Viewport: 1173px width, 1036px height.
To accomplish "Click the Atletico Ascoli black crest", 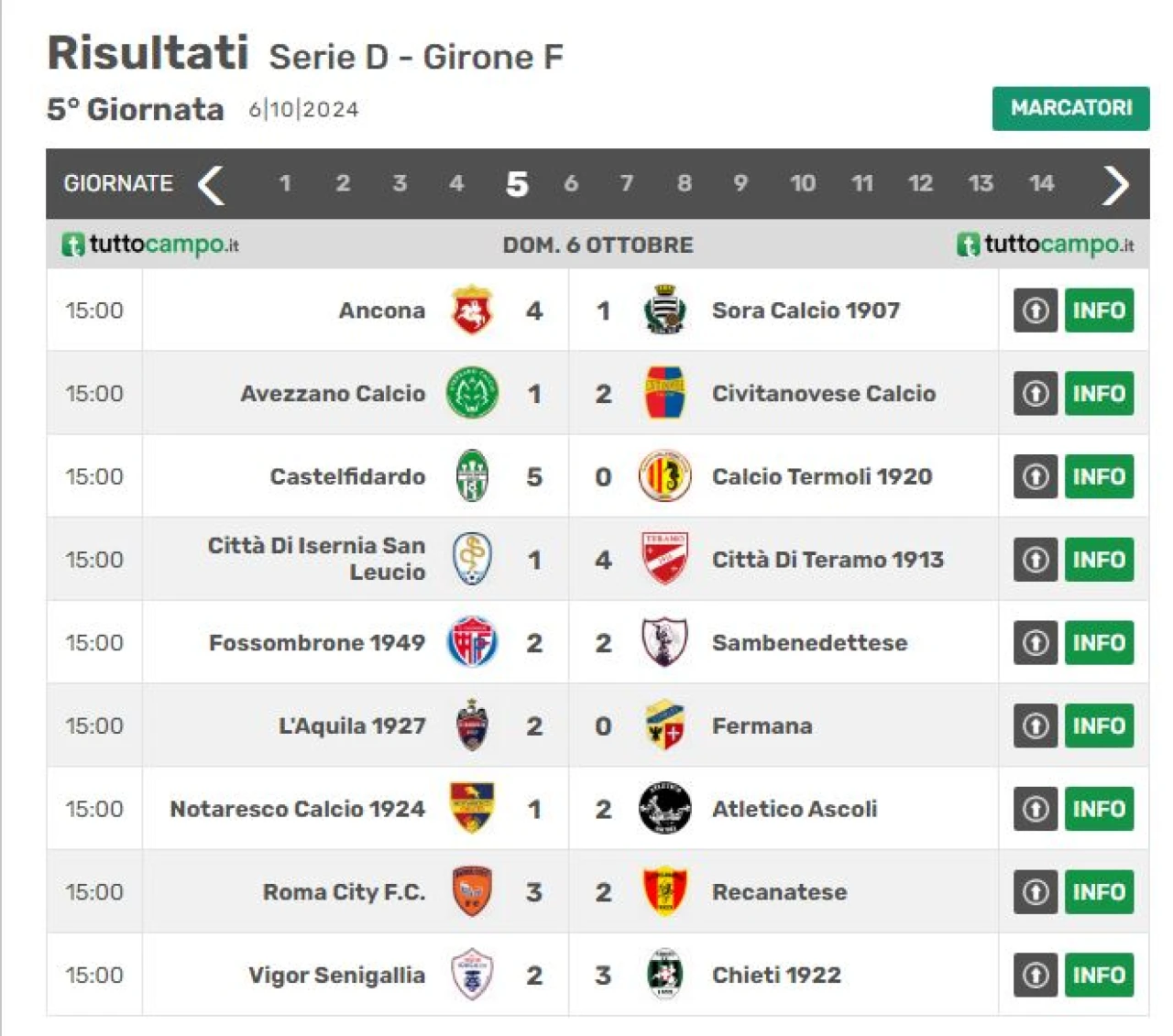I will pos(664,809).
